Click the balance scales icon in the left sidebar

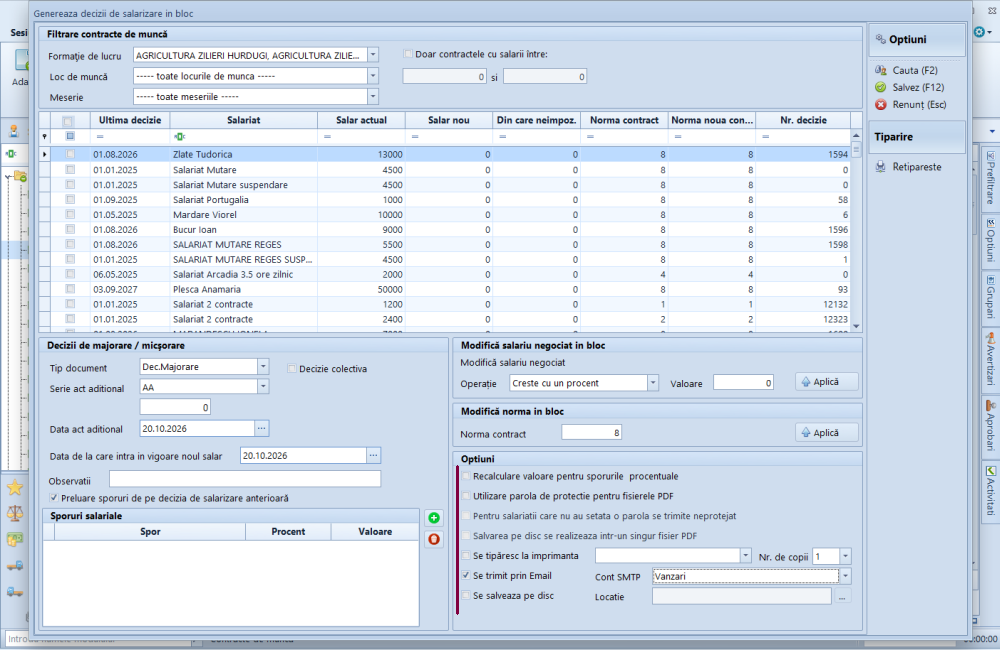(x=15, y=513)
